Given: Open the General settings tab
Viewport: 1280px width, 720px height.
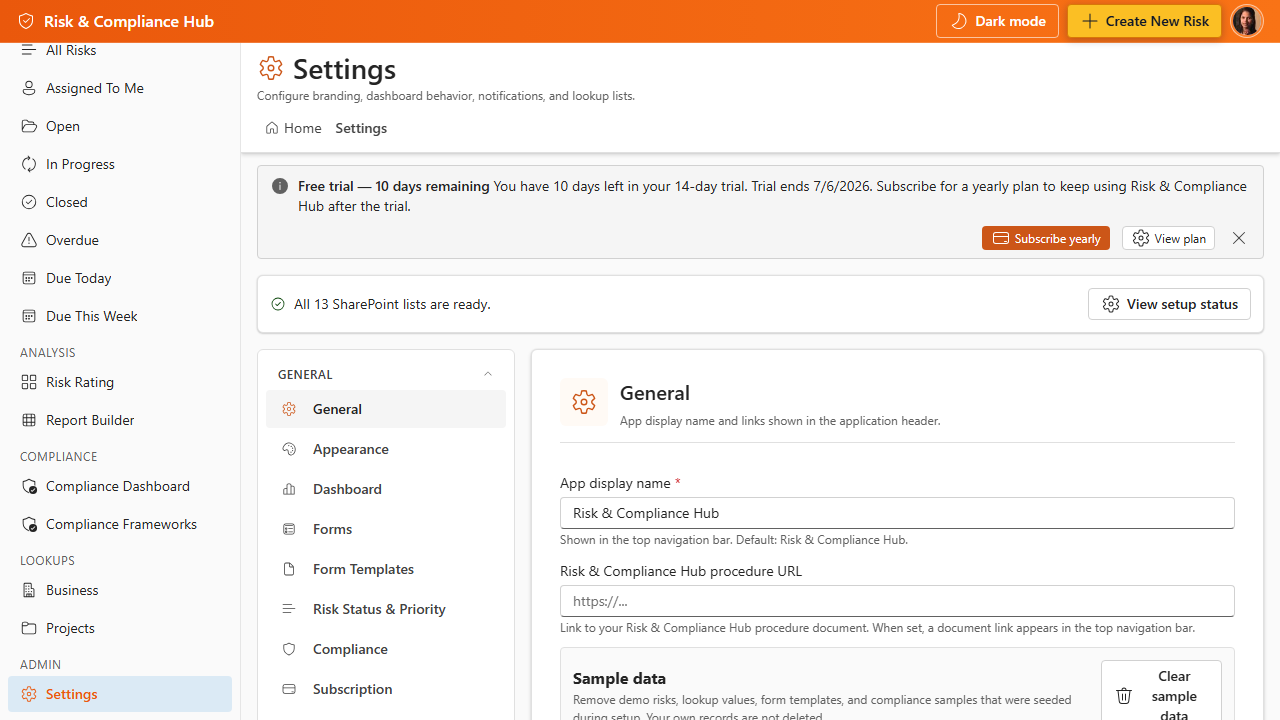Looking at the screenshot, I should click(x=386, y=409).
